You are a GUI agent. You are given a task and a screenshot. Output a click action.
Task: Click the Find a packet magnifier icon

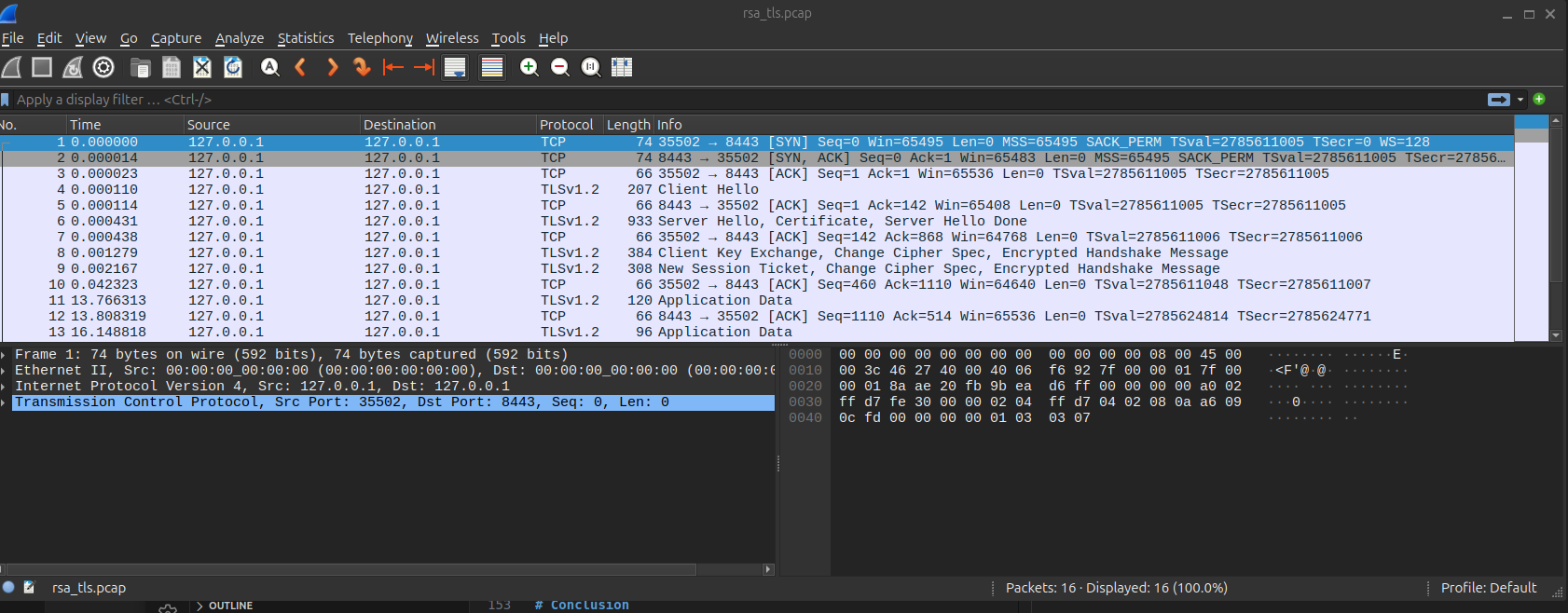click(x=270, y=67)
